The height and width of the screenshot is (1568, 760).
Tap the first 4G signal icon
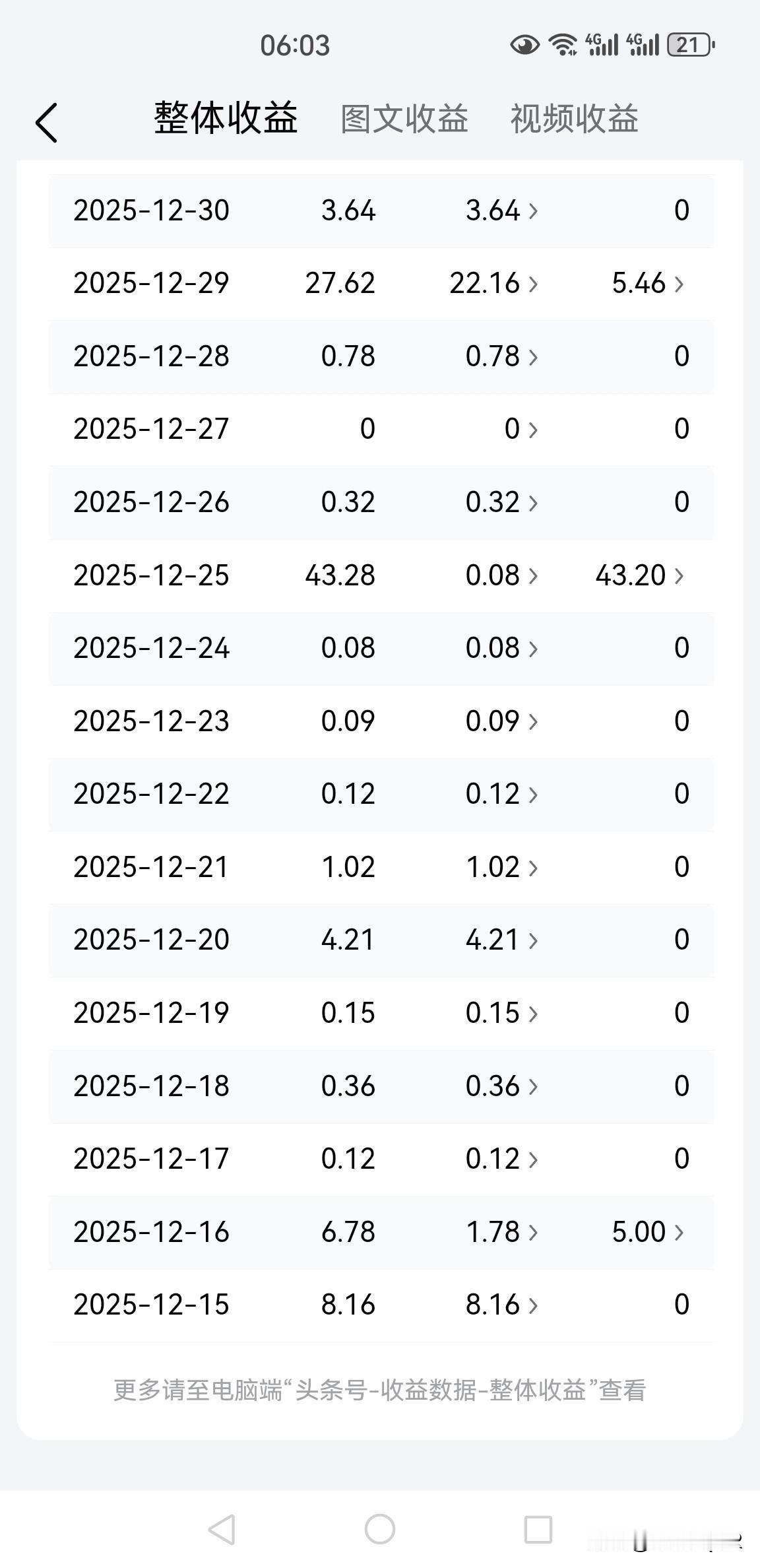pyautogui.click(x=602, y=45)
